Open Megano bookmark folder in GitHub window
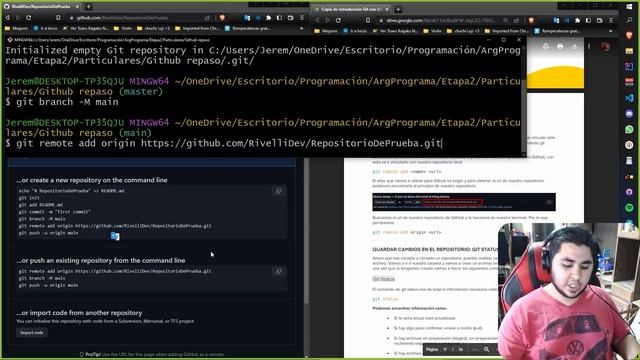 pos(17,28)
